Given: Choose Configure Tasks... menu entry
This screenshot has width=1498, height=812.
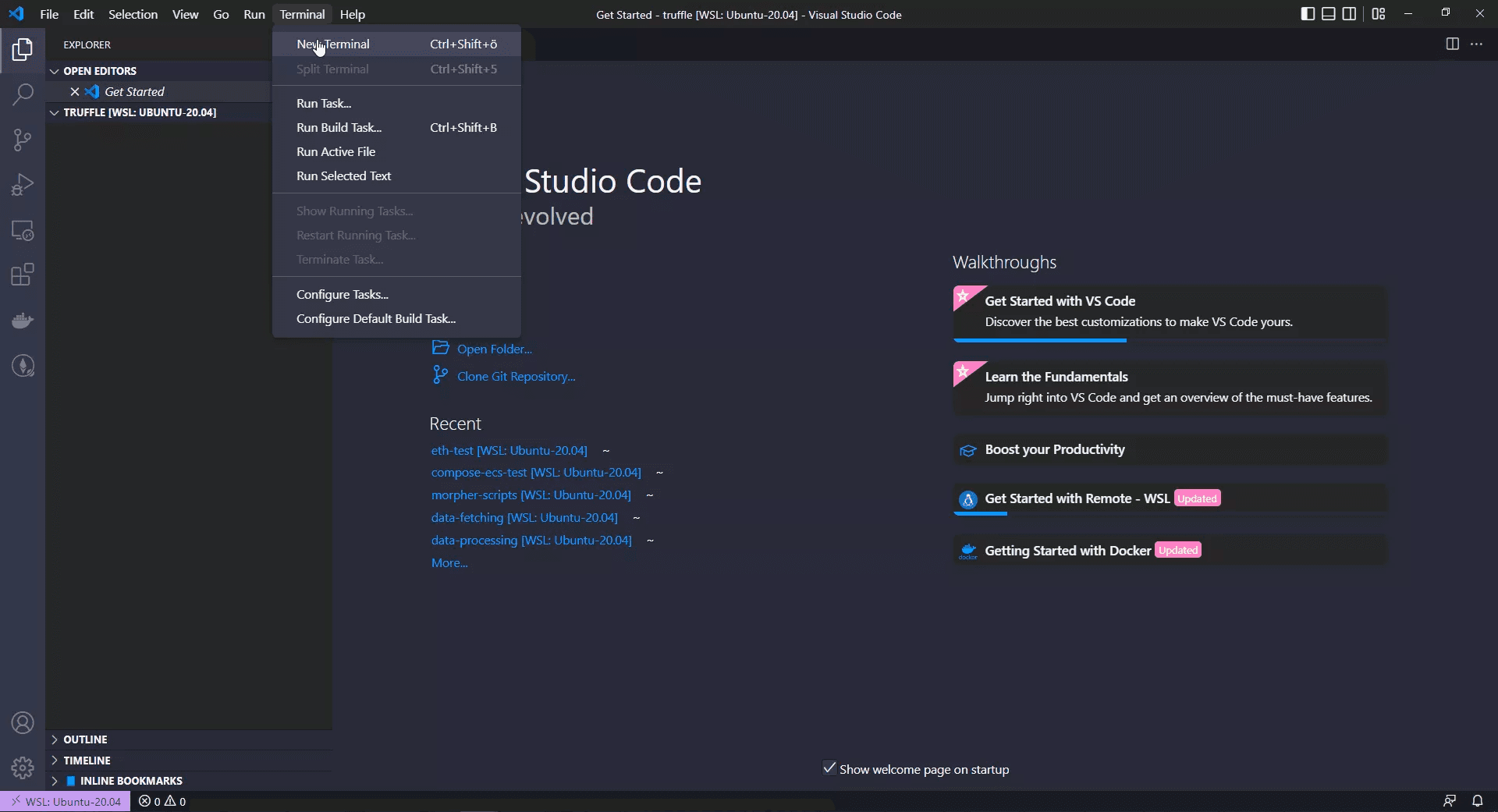Looking at the screenshot, I should (396, 294).
